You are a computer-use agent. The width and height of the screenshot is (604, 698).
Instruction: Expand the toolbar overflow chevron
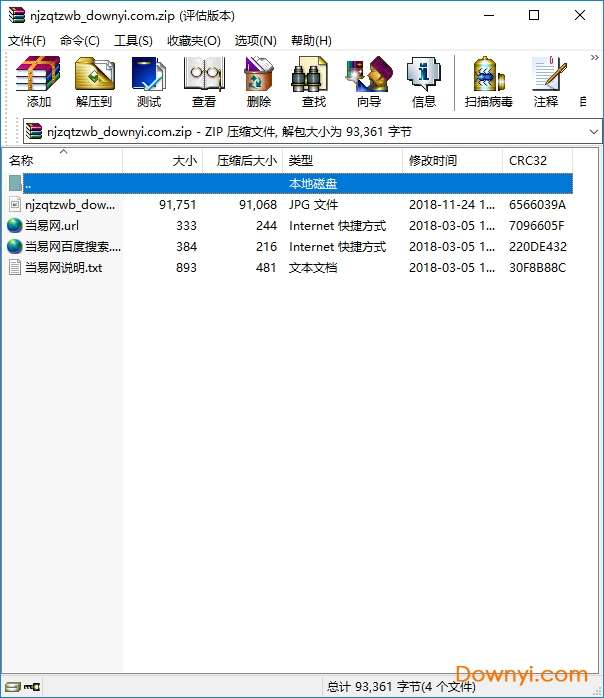pos(594,57)
